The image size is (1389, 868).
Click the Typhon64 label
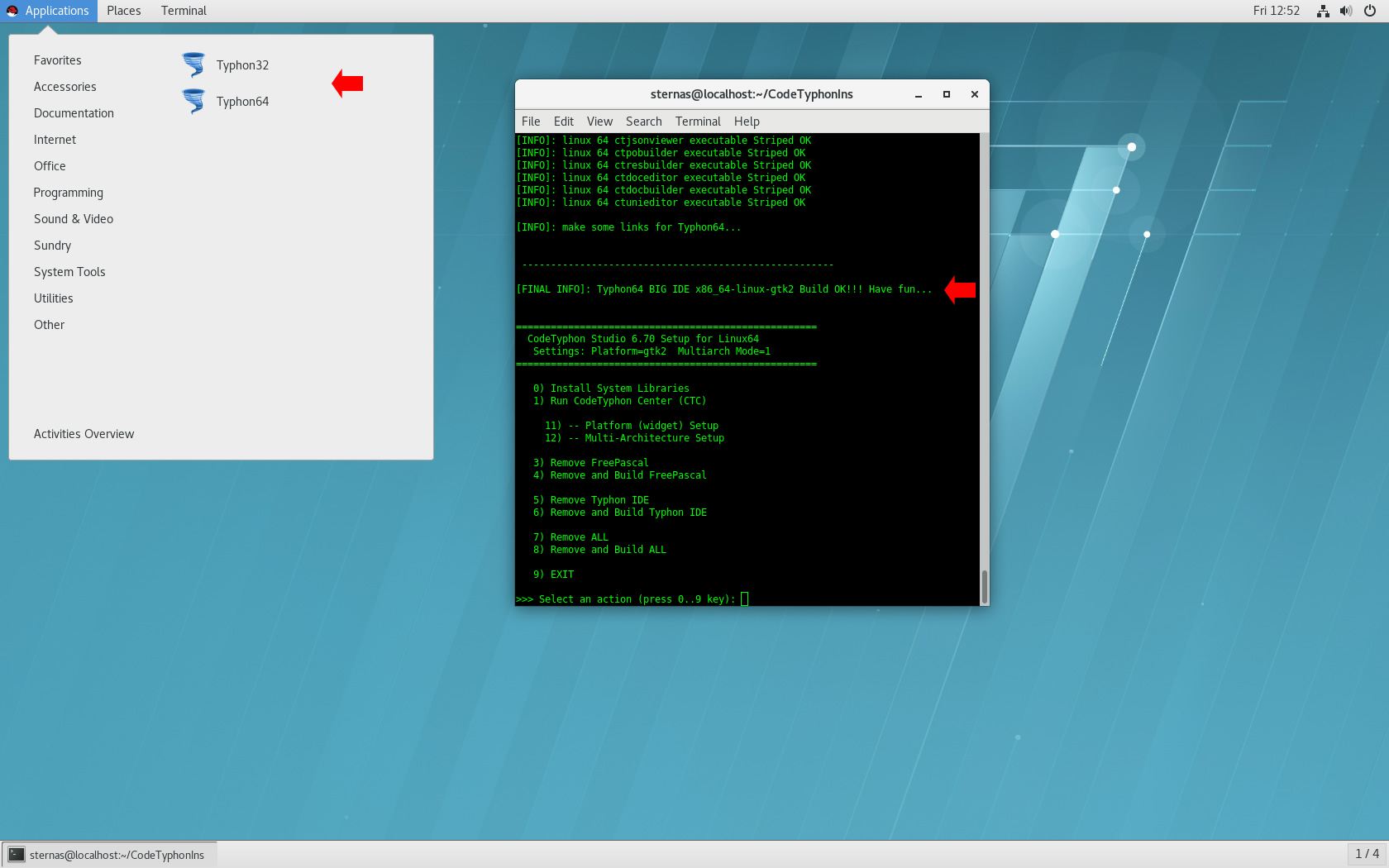pos(242,102)
